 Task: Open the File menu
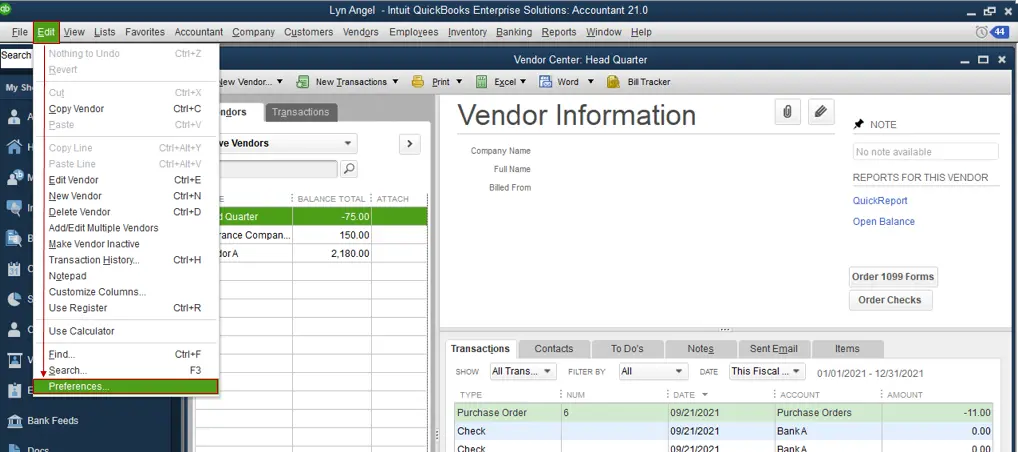(19, 32)
